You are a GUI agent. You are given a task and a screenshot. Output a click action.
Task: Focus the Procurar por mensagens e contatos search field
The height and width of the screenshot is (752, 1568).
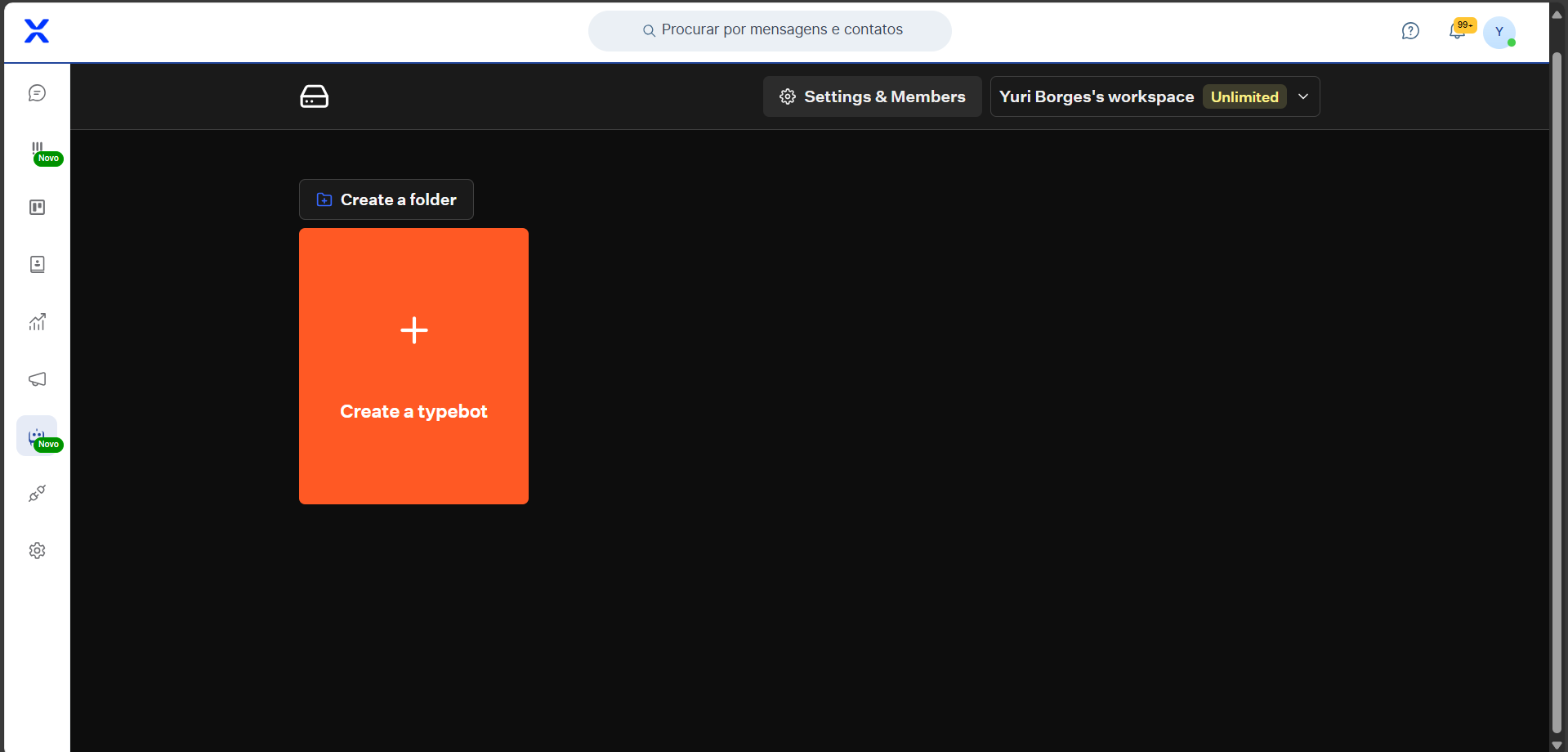pyautogui.click(x=770, y=30)
